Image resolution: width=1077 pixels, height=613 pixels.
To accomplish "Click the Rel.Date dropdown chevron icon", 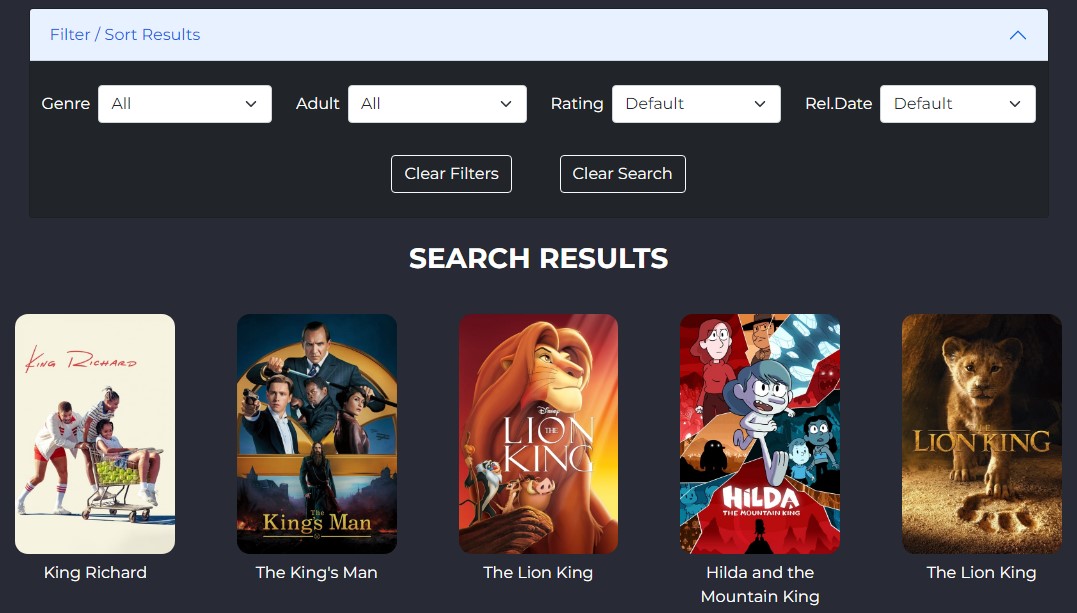I will click(x=1014, y=104).
